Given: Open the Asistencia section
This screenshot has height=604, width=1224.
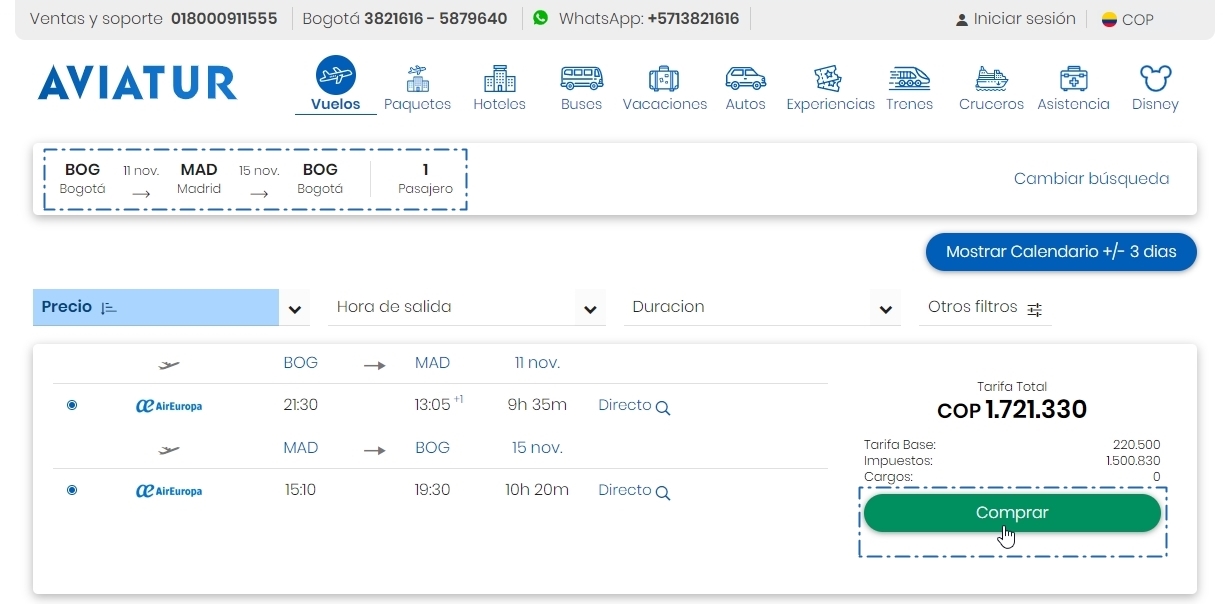Looking at the screenshot, I should pyautogui.click(x=1073, y=88).
